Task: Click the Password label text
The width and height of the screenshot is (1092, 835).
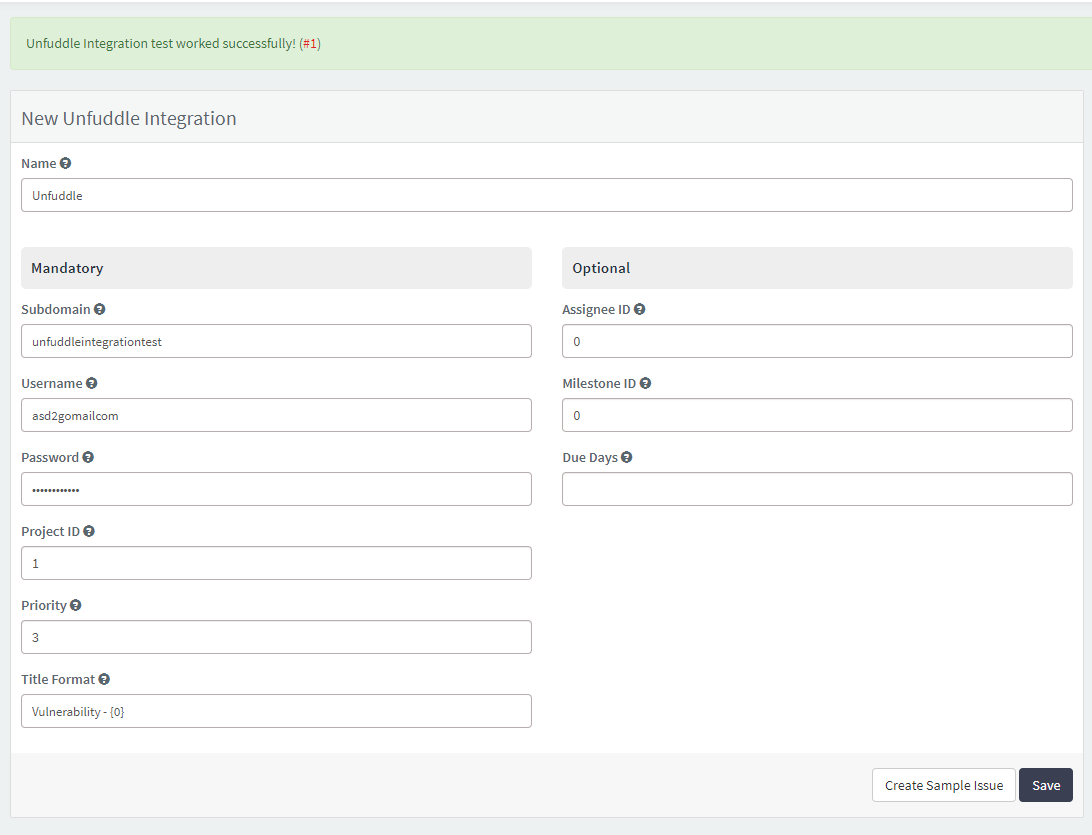Action: 50,457
